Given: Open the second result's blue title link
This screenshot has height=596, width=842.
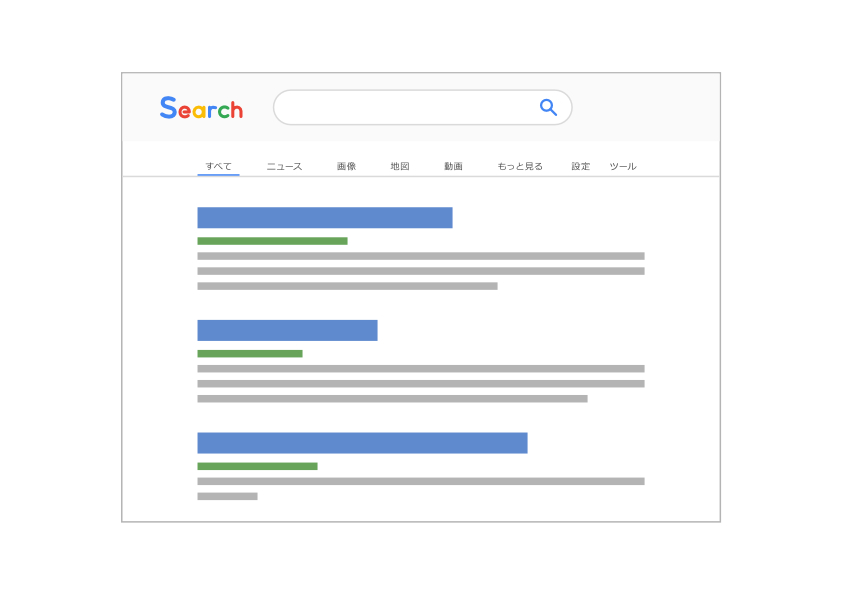Looking at the screenshot, I should [287, 330].
